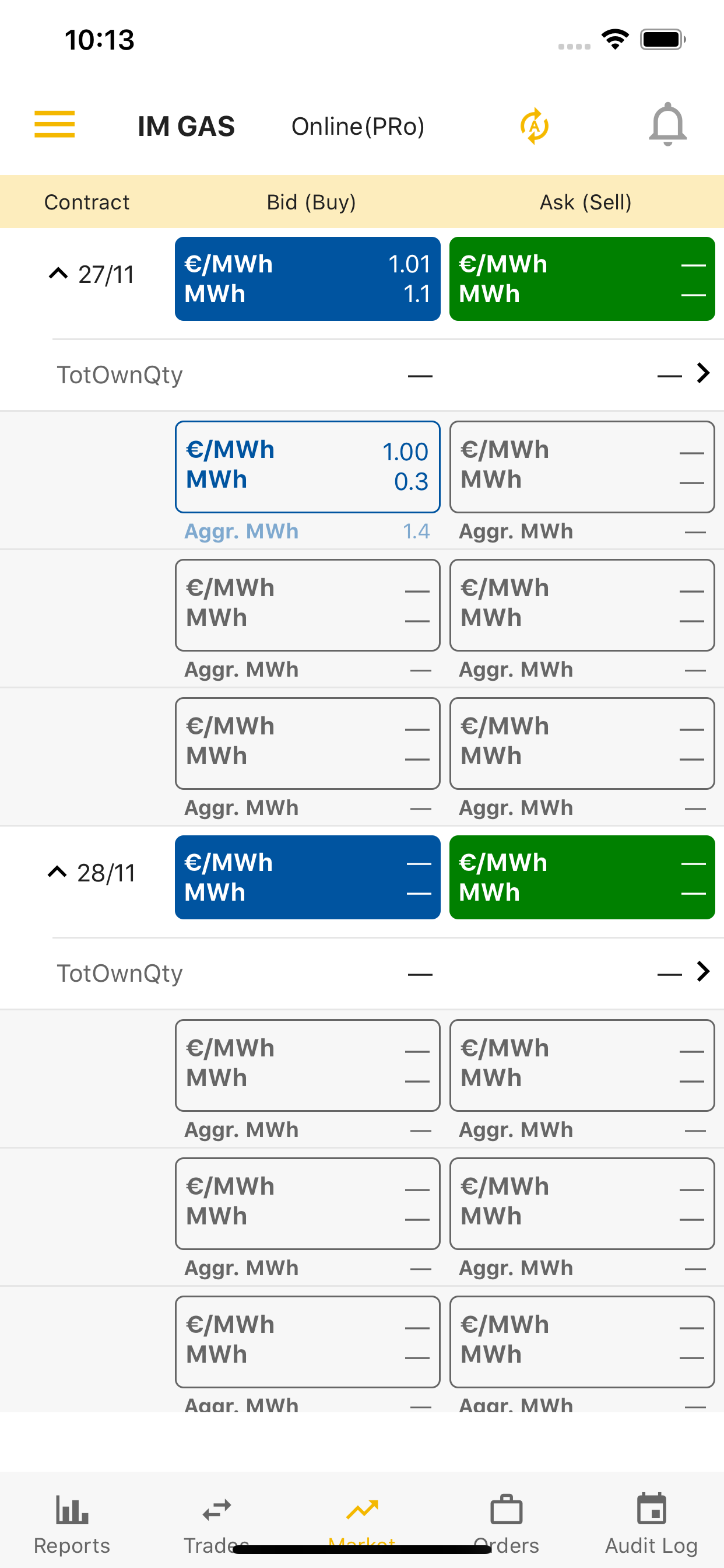Tap the Ask (Sell) column header
The image size is (724, 1568).
(585, 202)
